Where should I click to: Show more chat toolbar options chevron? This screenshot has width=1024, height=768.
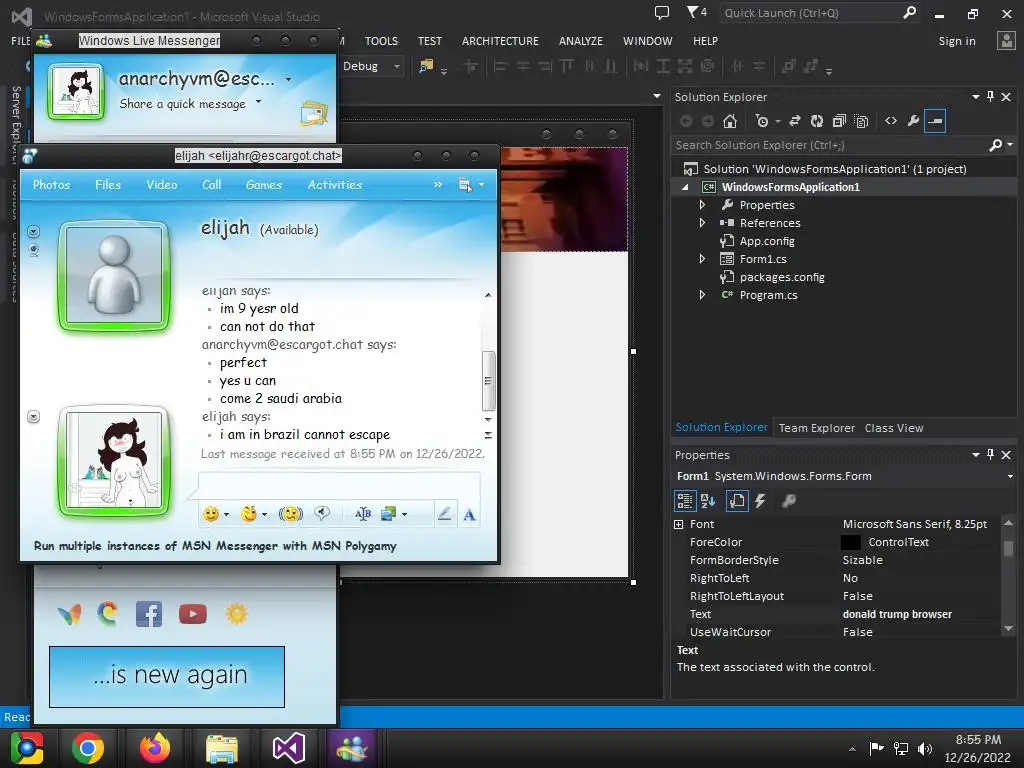click(x=438, y=185)
